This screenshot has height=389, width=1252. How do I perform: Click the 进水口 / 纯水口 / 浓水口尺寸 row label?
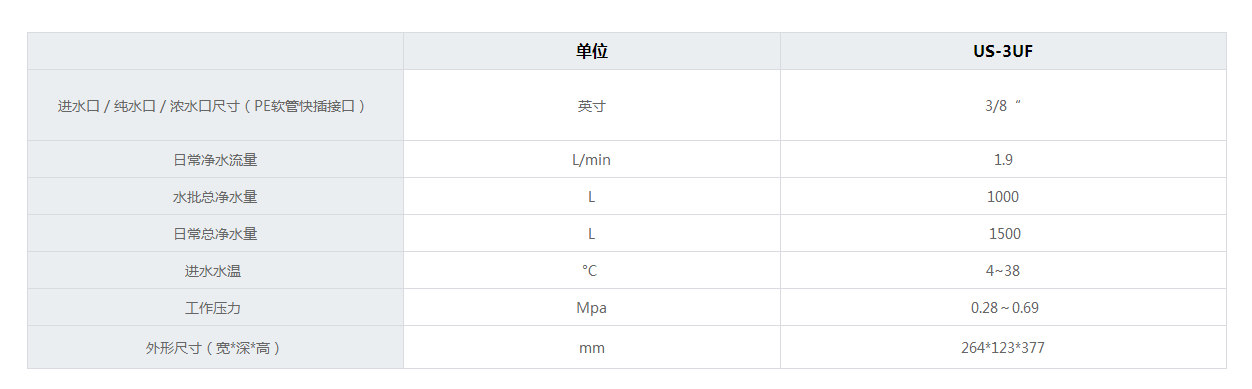(x=215, y=105)
